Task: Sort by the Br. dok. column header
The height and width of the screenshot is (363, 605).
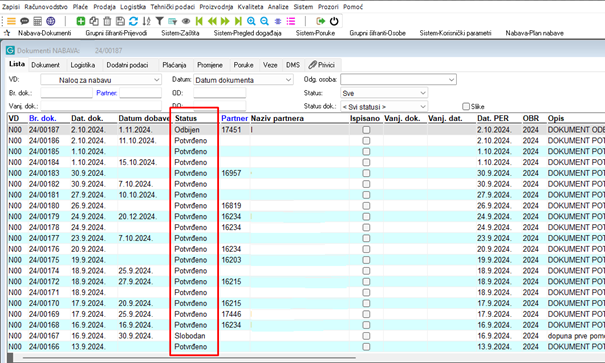Action: [42, 118]
